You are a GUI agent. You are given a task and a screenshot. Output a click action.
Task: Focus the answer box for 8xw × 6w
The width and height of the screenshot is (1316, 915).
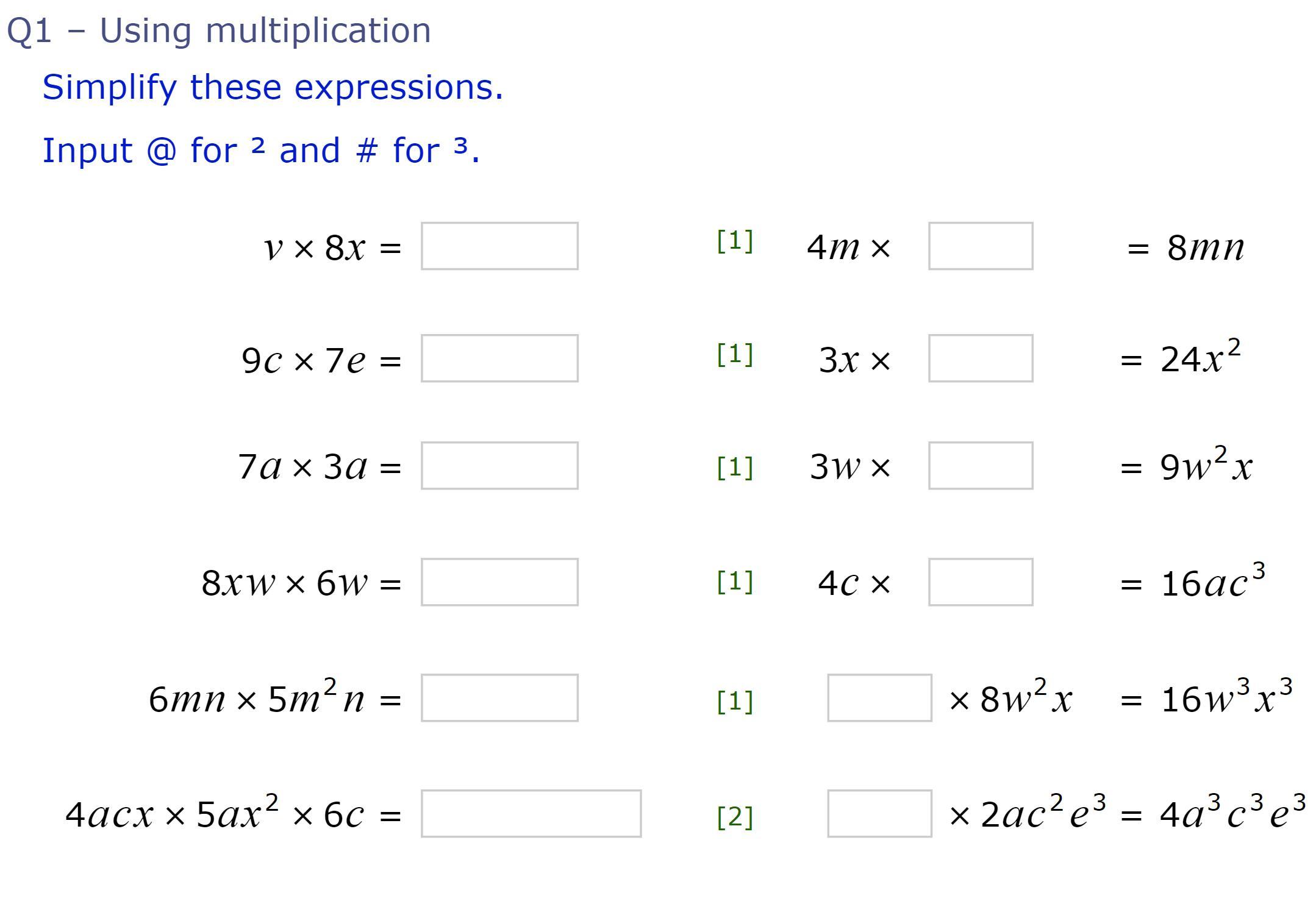click(x=499, y=582)
